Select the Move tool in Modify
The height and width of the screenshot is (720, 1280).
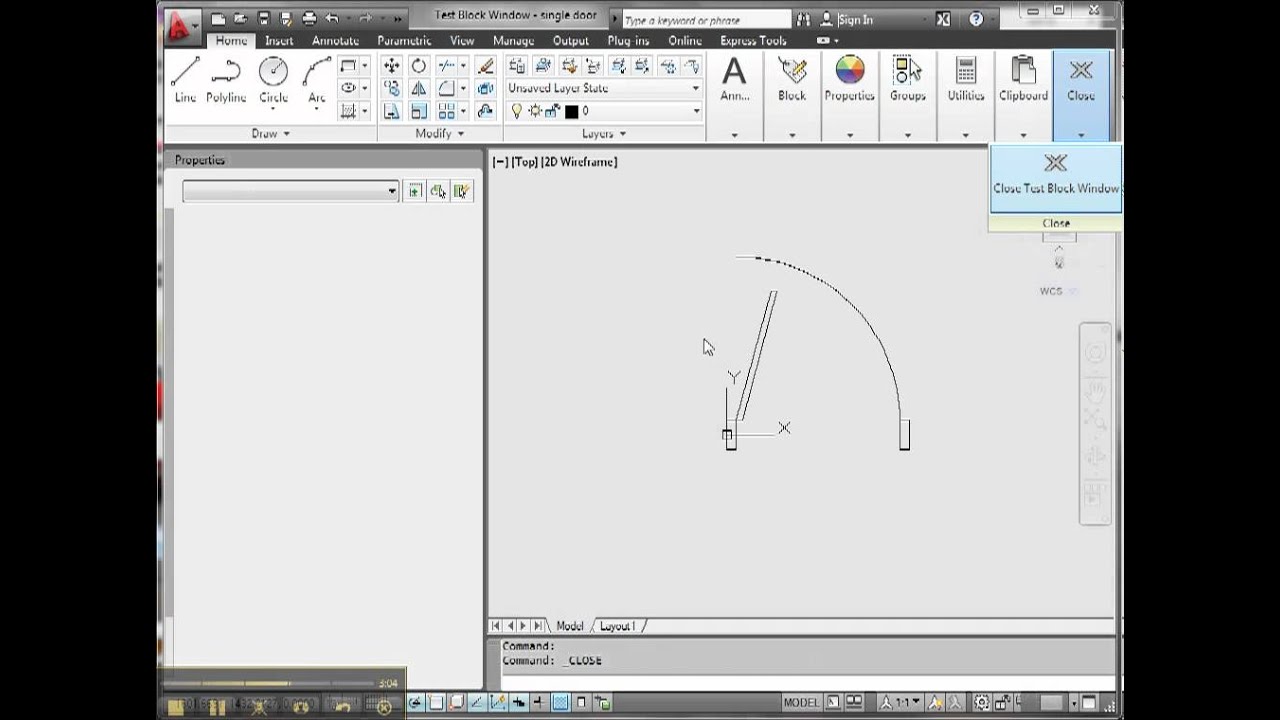click(x=391, y=65)
